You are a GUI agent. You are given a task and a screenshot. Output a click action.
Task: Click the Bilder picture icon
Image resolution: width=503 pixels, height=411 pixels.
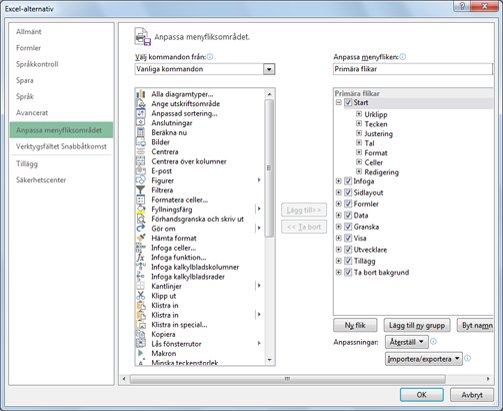click(x=141, y=142)
